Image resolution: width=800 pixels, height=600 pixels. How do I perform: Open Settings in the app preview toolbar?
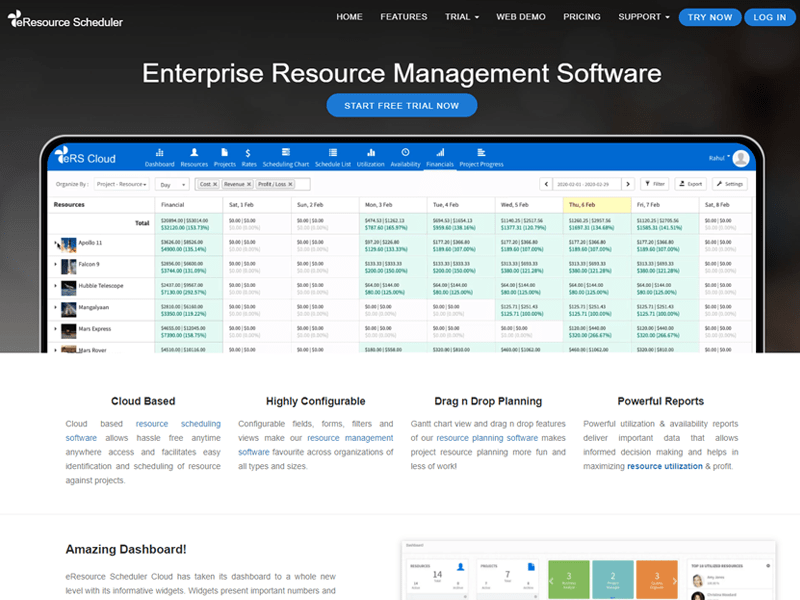coord(730,184)
